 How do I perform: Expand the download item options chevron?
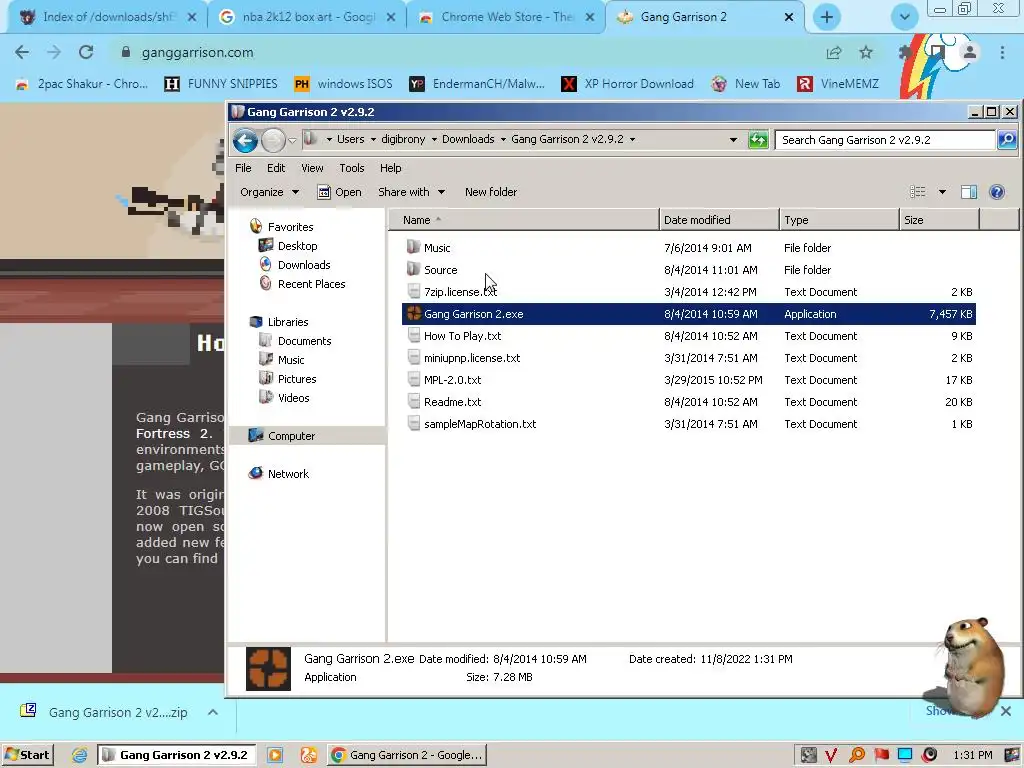pos(213,712)
